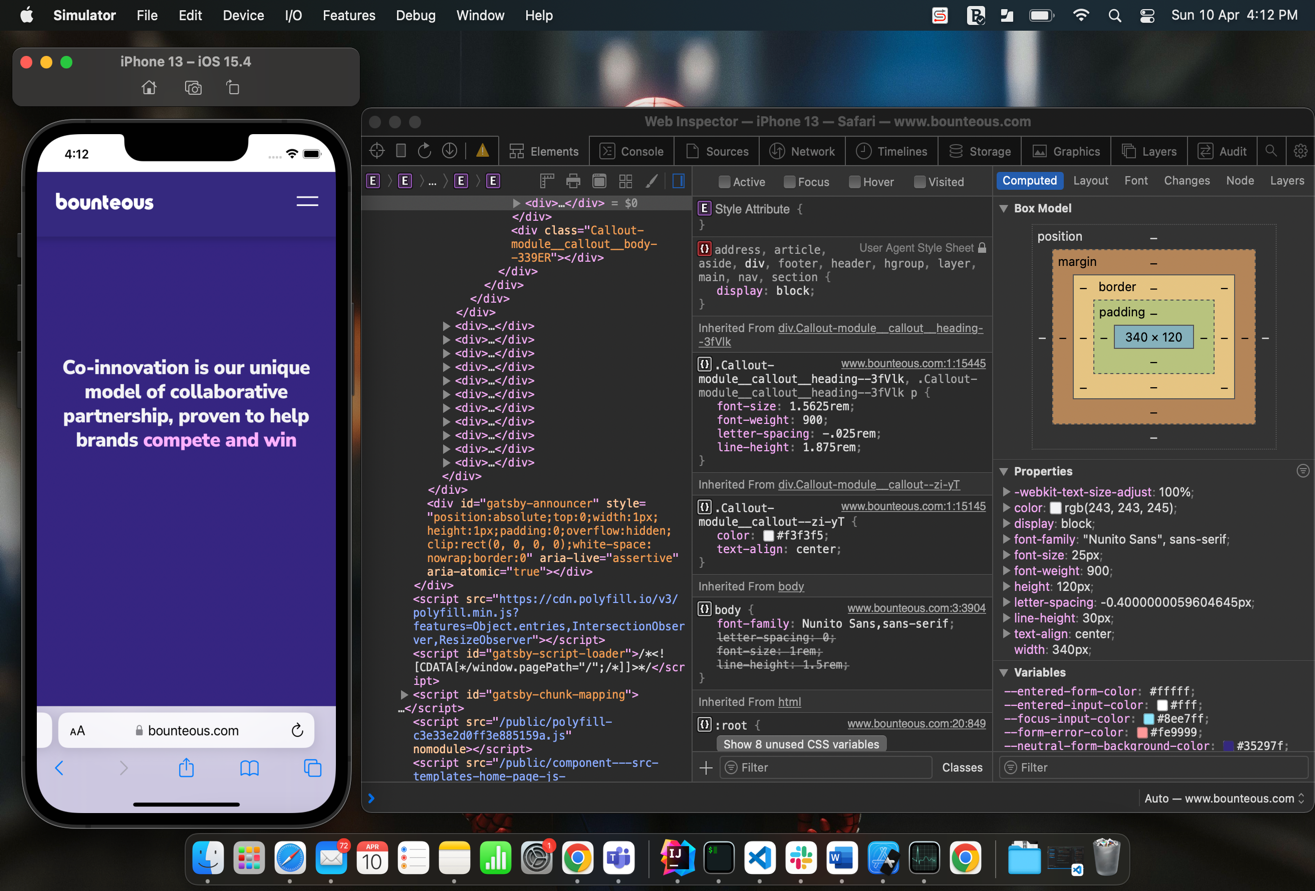The width and height of the screenshot is (1315, 891).
Task: Enable the Visited pseudo-class checkbox
Action: 919,182
